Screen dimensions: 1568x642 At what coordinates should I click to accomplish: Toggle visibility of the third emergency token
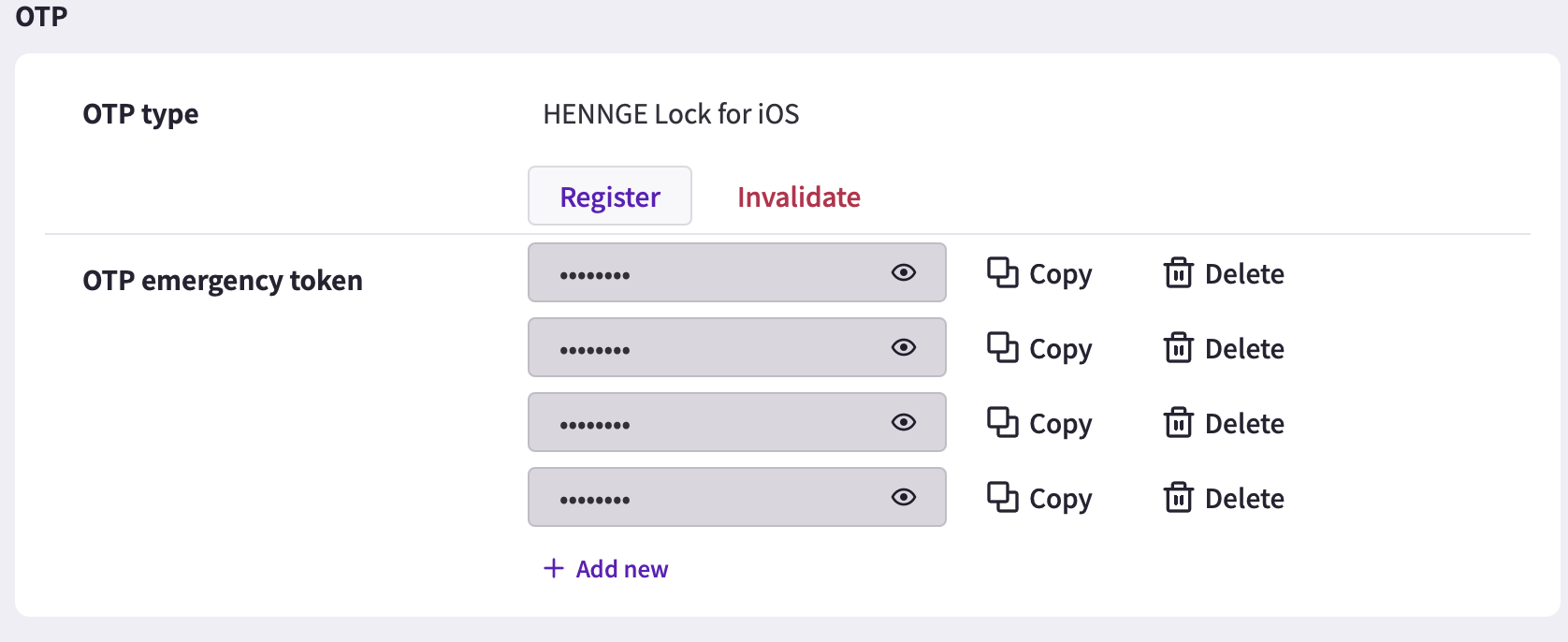(x=904, y=422)
